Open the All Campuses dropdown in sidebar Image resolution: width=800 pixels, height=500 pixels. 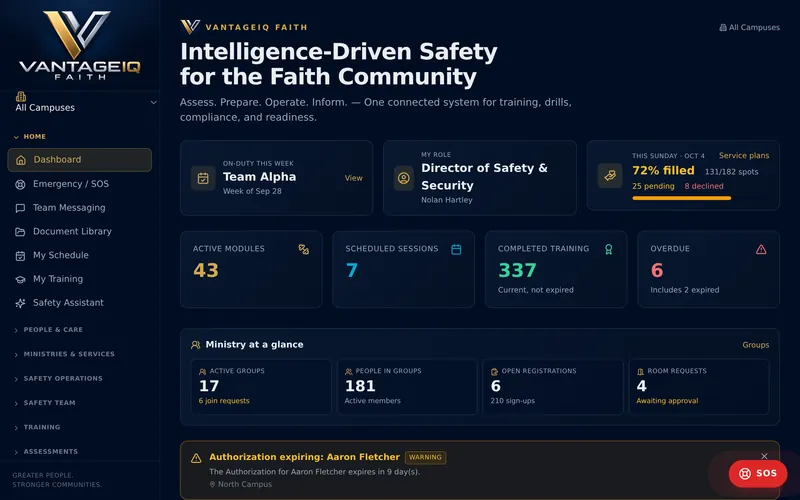pos(84,103)
